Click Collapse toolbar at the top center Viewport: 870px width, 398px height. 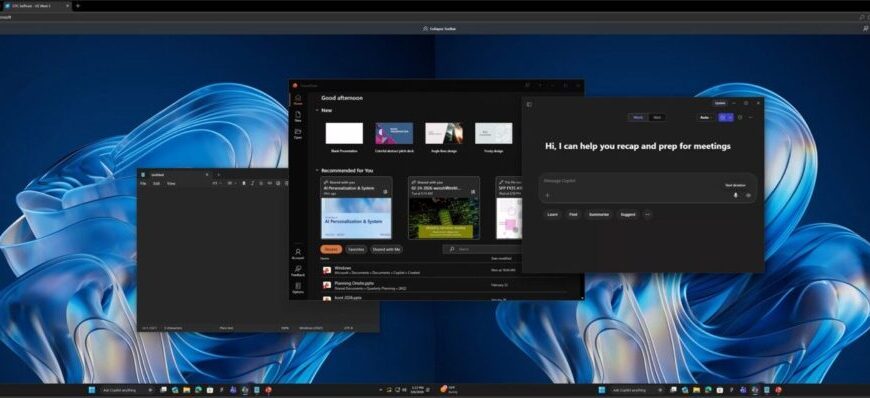click(x=439, y=28)
